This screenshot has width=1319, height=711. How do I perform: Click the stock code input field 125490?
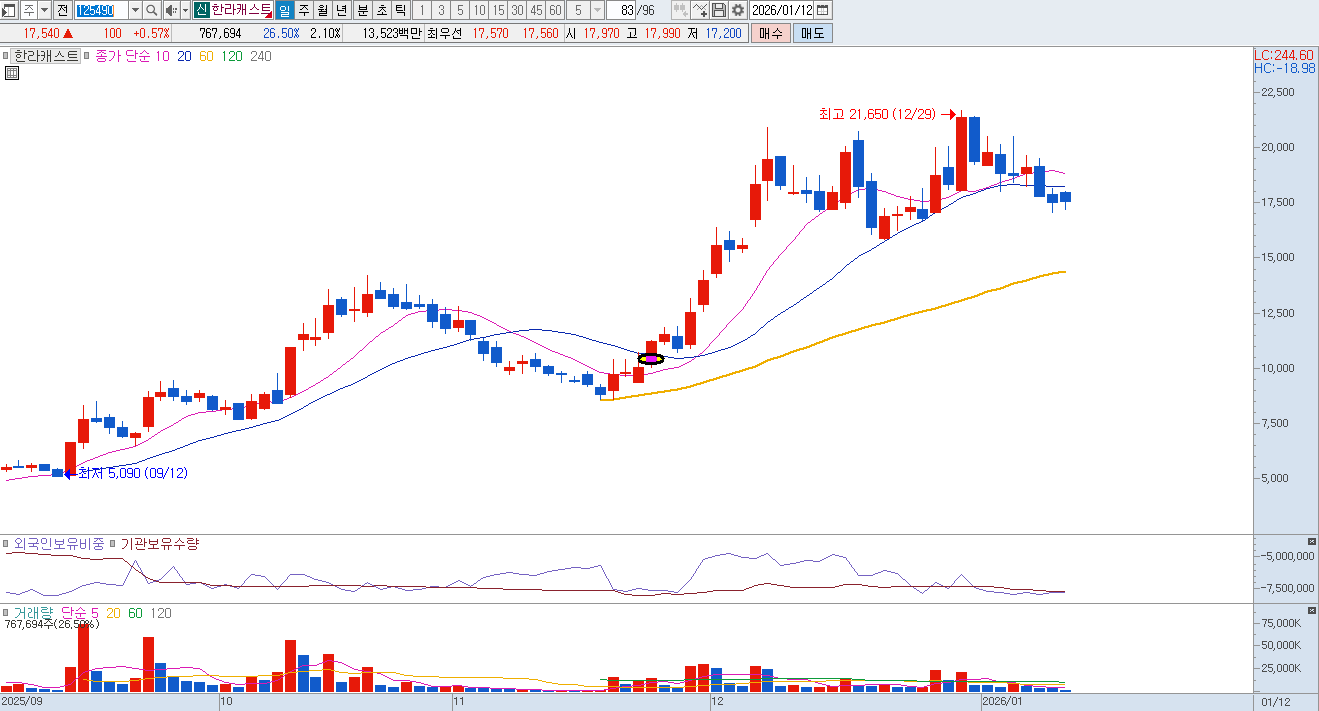coord(101,10)
